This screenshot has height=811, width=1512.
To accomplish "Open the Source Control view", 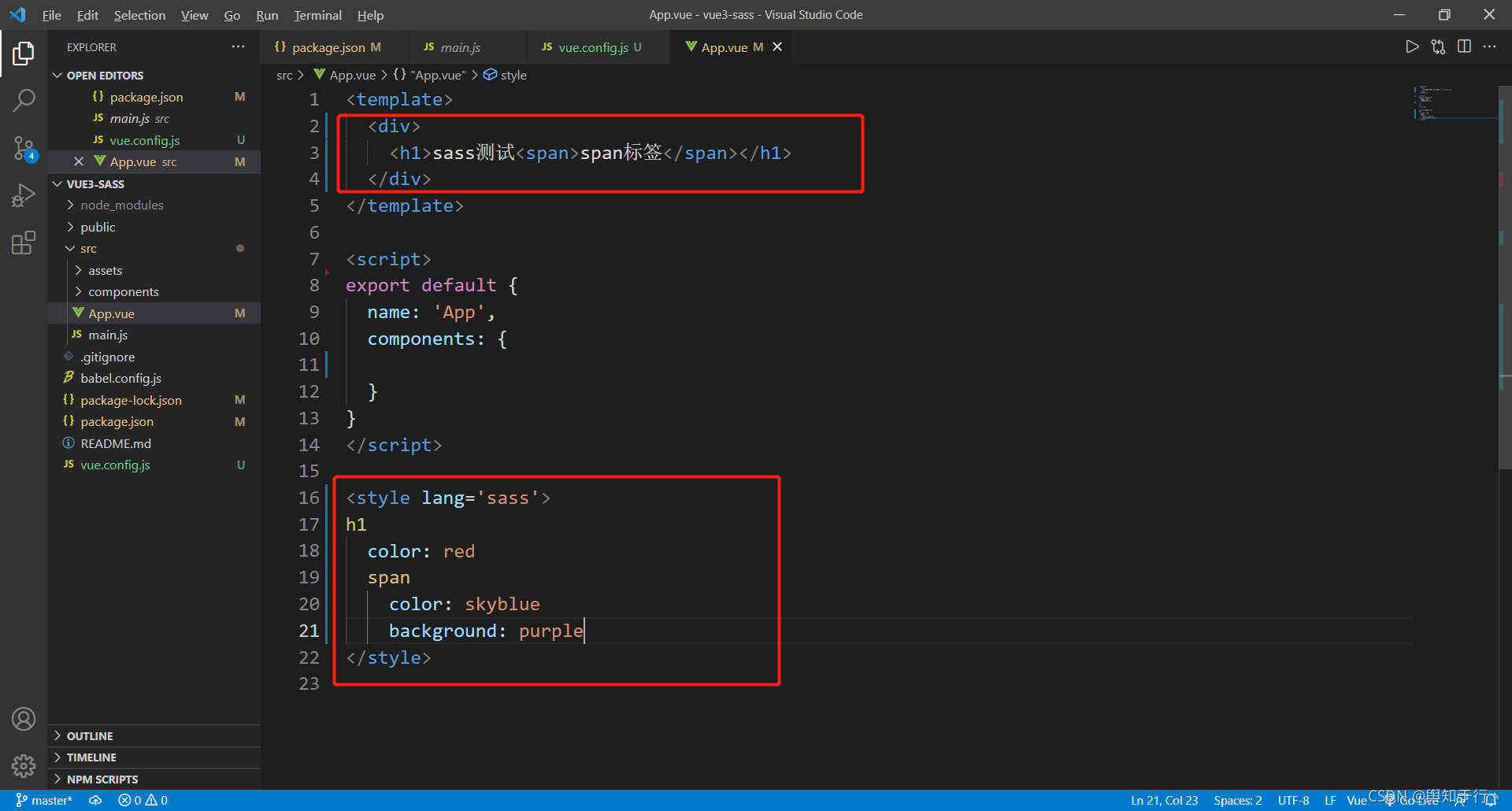I will (x=24, y=147).
